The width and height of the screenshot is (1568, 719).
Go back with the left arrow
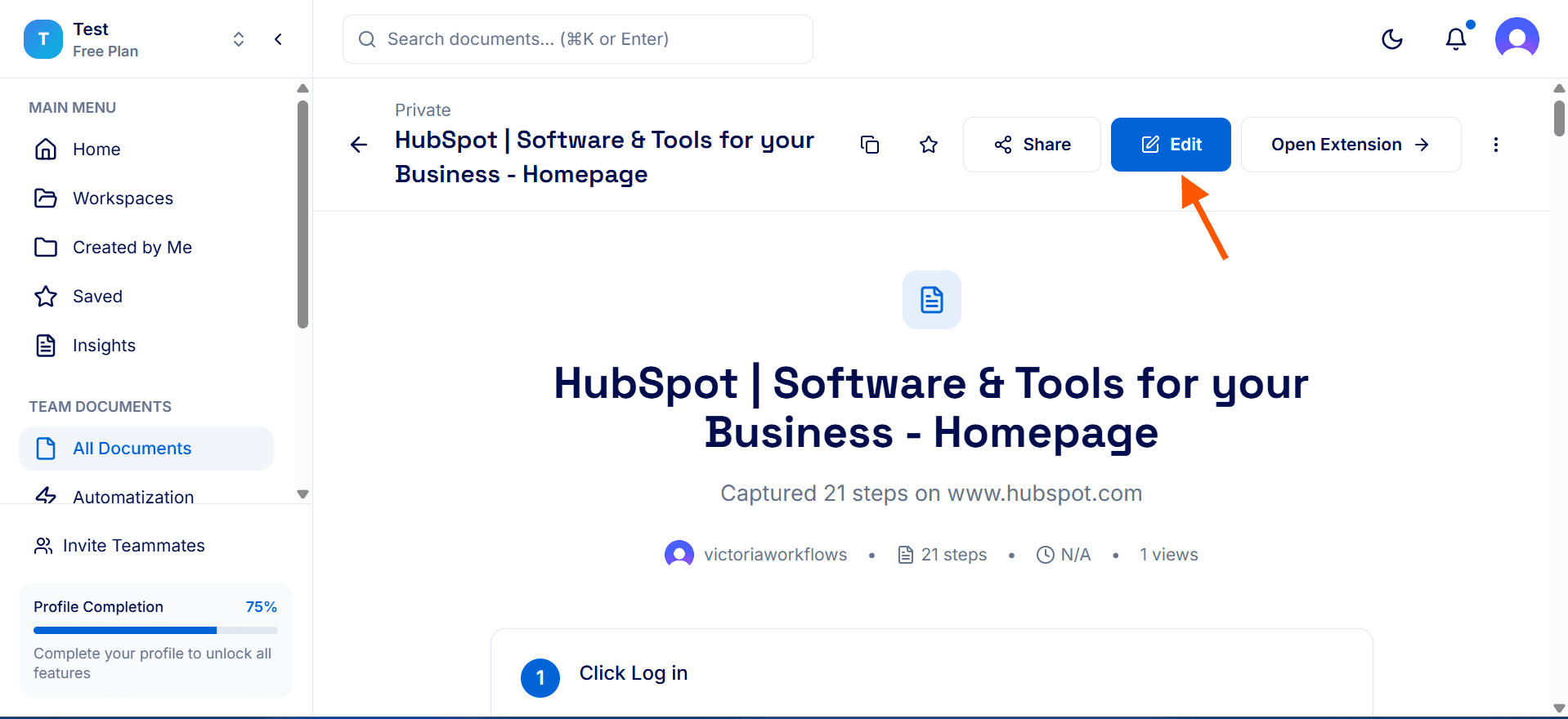tap(358, 145)
